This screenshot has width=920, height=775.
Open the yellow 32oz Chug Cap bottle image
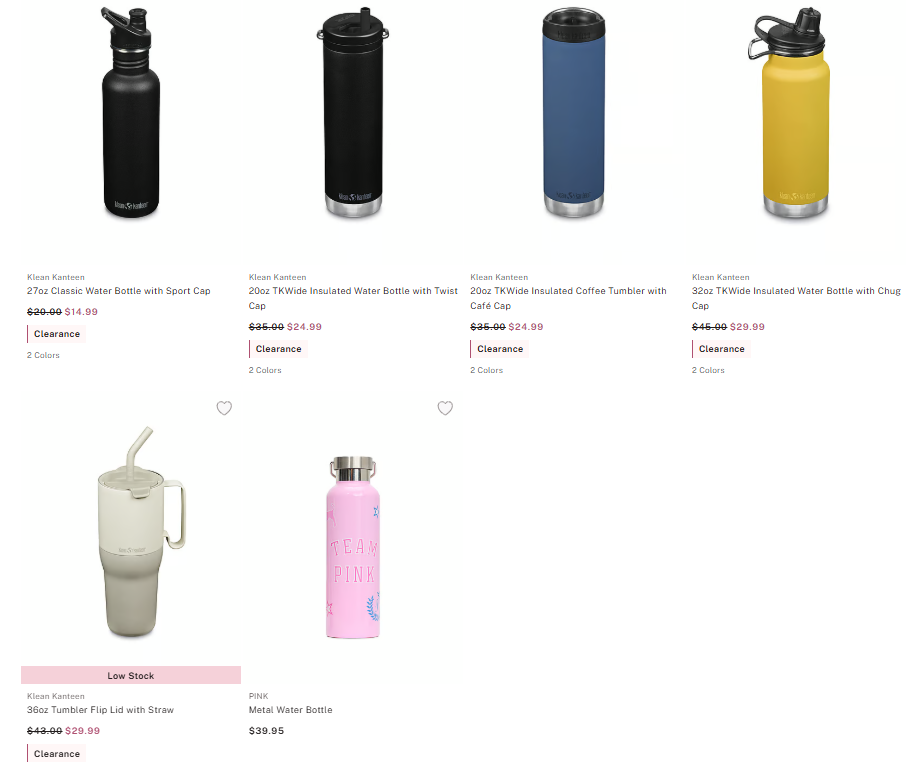(x=792, y=112)
